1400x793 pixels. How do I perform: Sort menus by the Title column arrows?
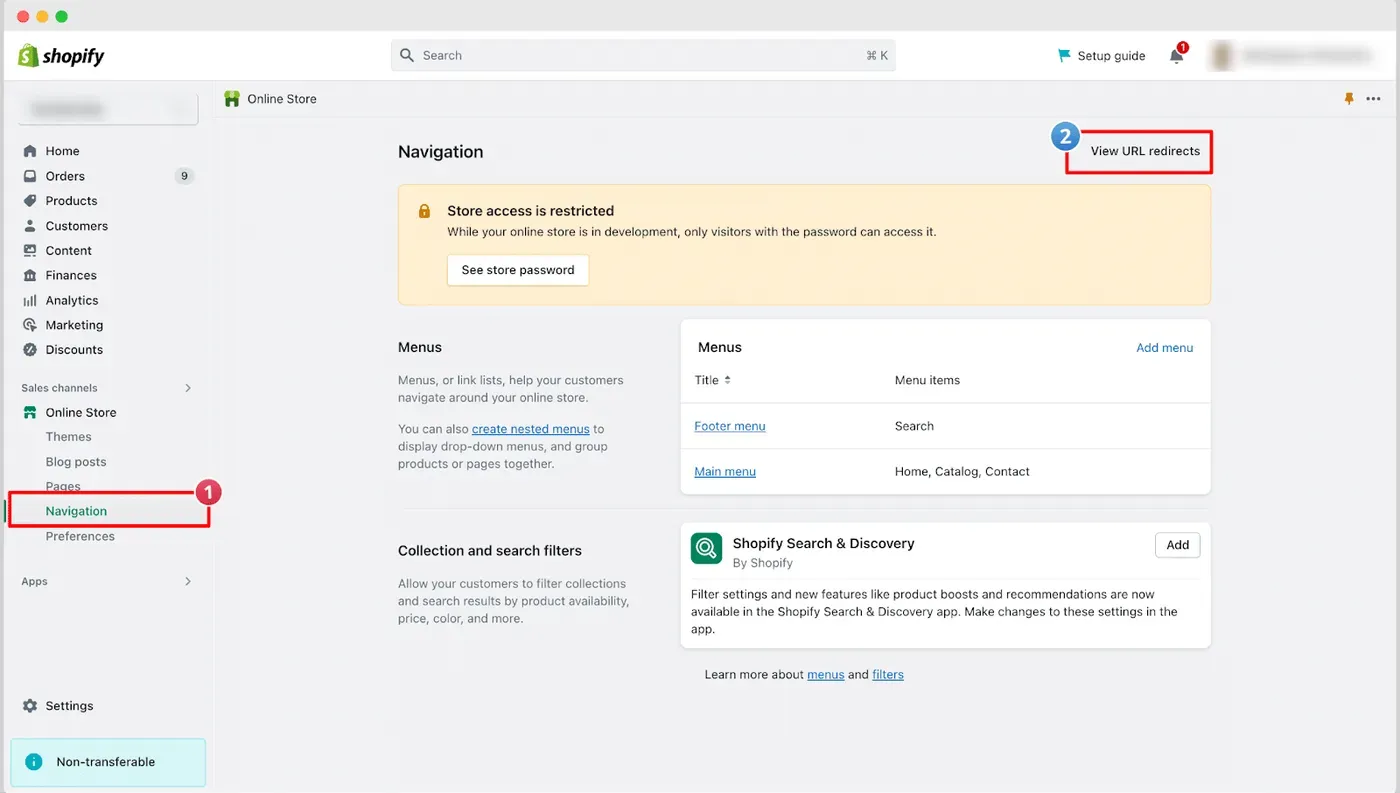[x=727, y=380]
